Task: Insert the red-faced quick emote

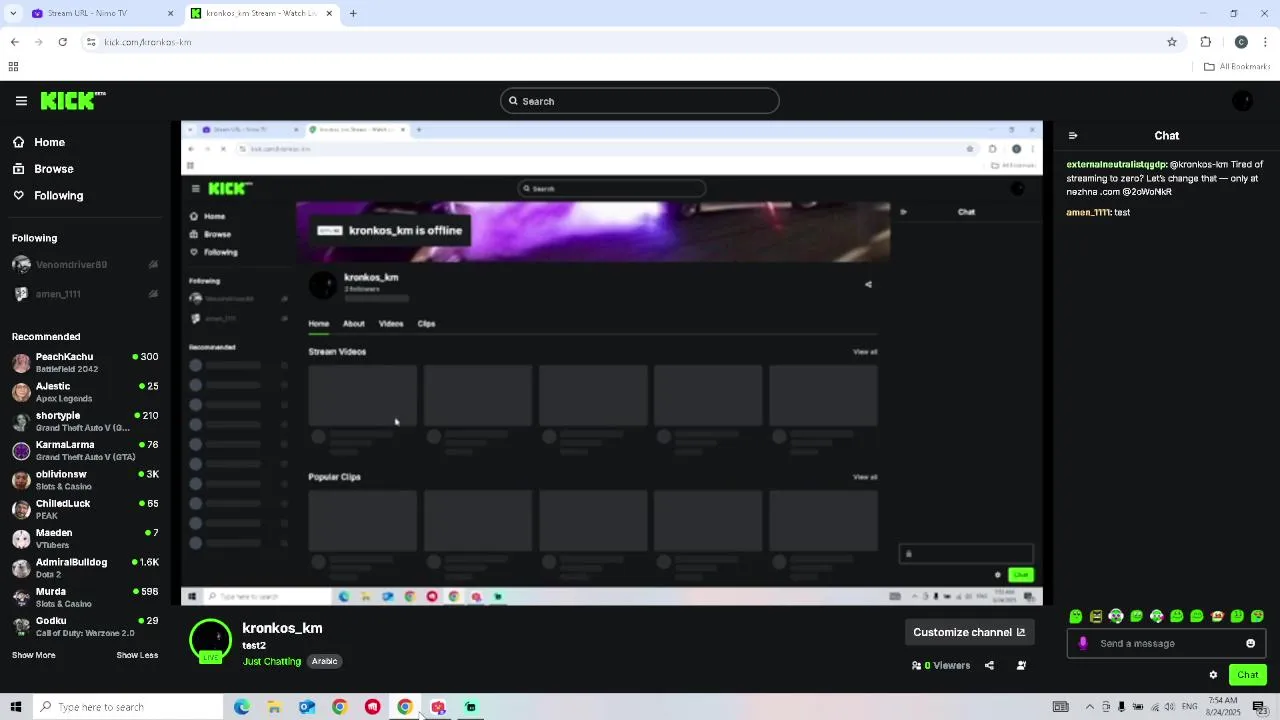Action: click(1217, 616)
